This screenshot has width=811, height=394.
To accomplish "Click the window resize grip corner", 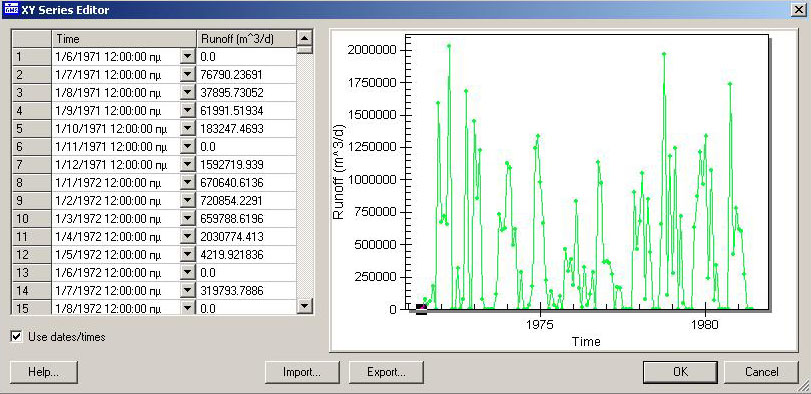I will [x=805, y=388].
